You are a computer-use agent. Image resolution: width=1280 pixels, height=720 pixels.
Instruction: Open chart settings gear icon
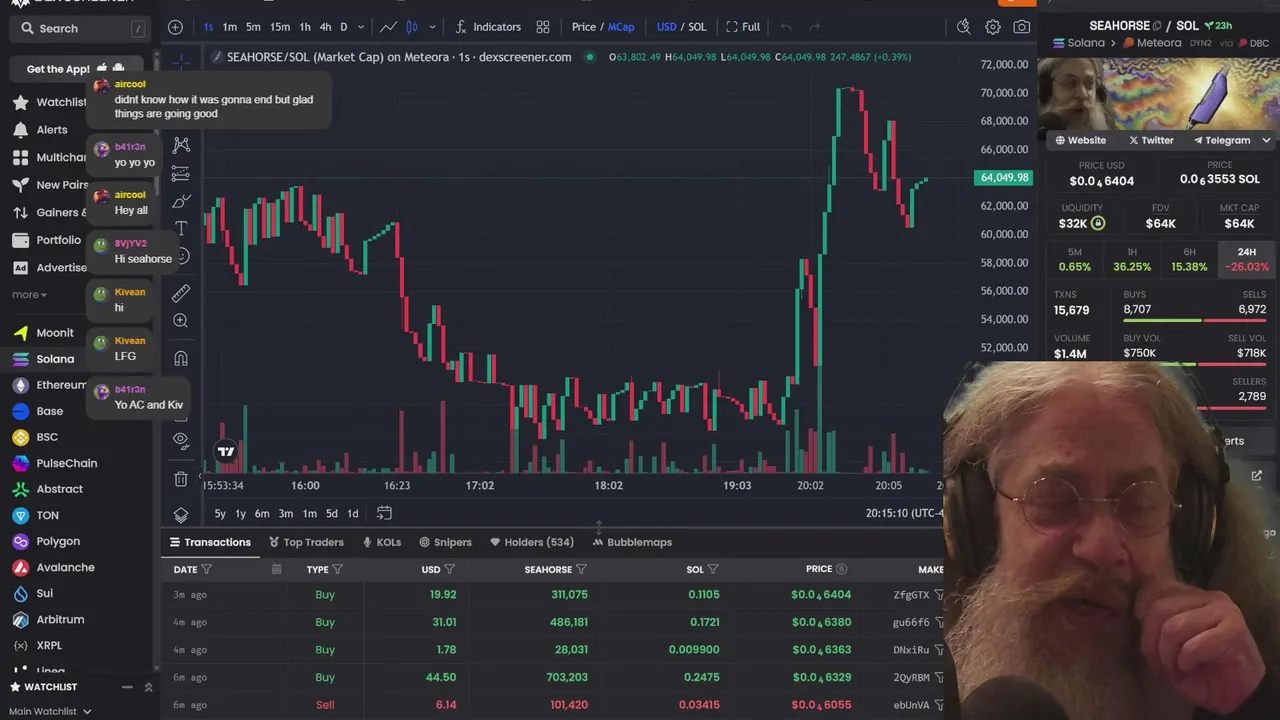[992, 27]
